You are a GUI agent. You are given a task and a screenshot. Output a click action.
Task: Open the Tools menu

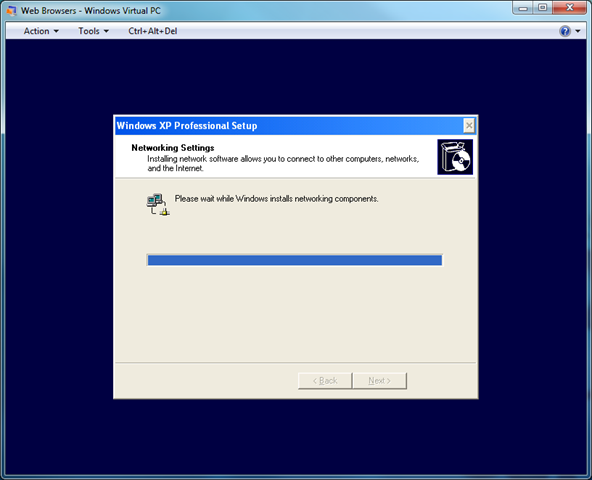click(x=93, y=31)
